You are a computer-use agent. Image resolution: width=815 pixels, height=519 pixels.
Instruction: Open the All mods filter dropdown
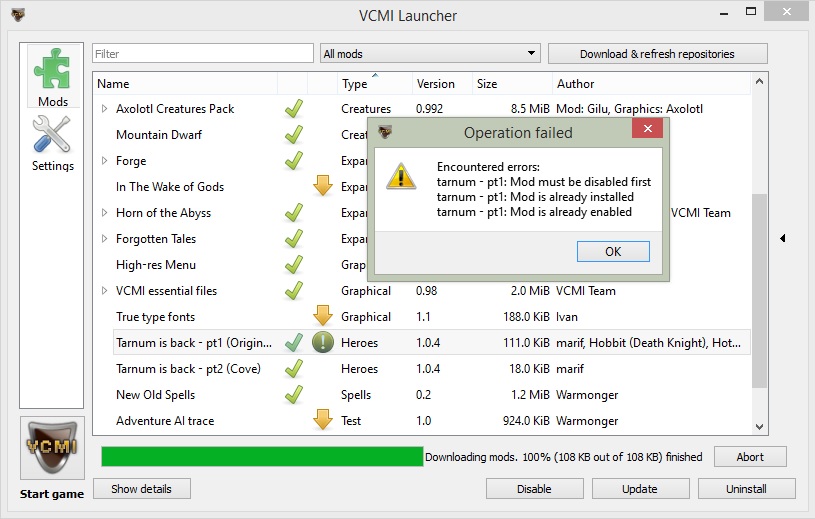(x=430, y=54)
